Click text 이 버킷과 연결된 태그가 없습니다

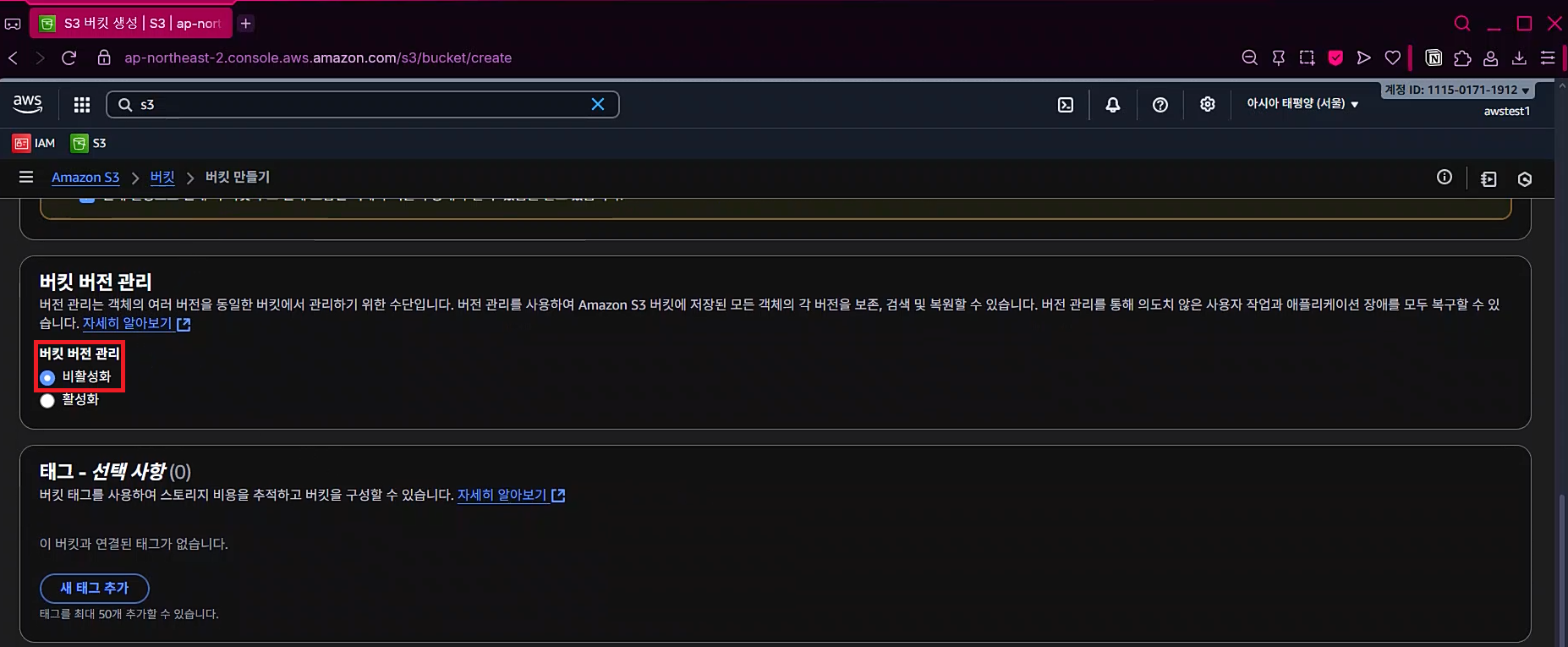click(x=134, y=544)
